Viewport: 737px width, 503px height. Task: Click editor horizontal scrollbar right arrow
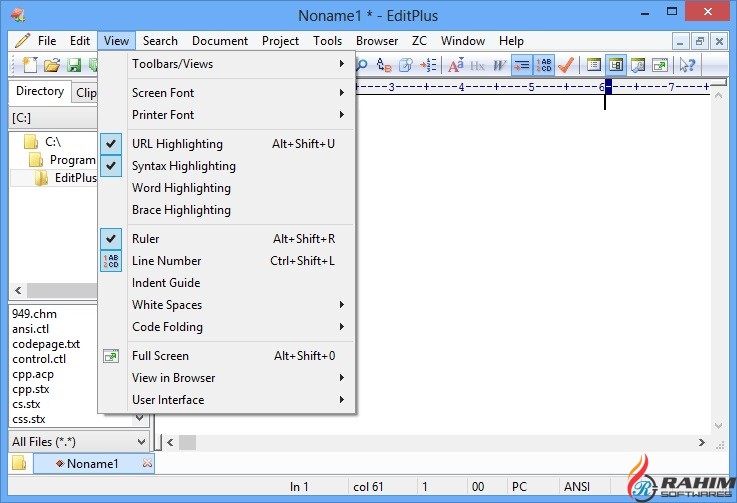(702, 442)
